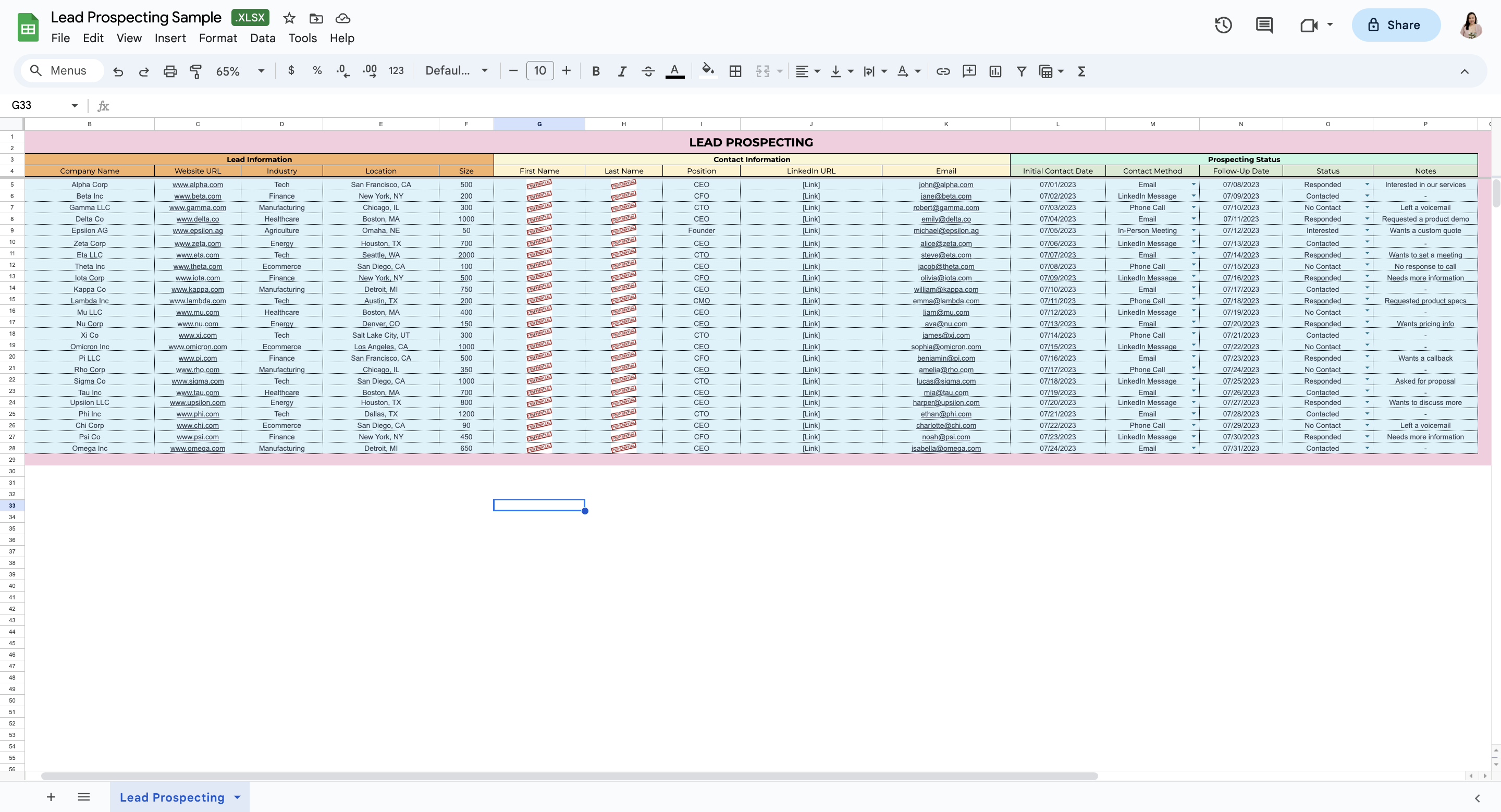Open the www.alpha.com link
The height and width of the screenshot is (812, 1501).
click(198, 184)
